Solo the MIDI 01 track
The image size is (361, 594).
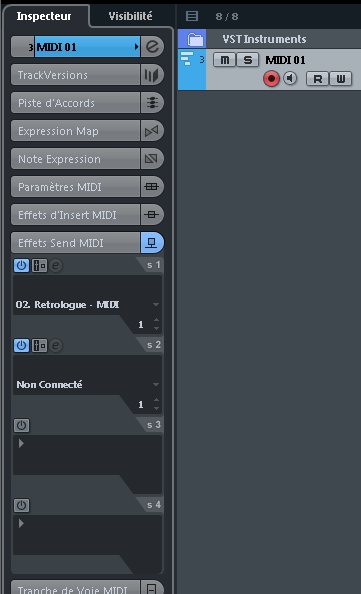tap(248, 60)
